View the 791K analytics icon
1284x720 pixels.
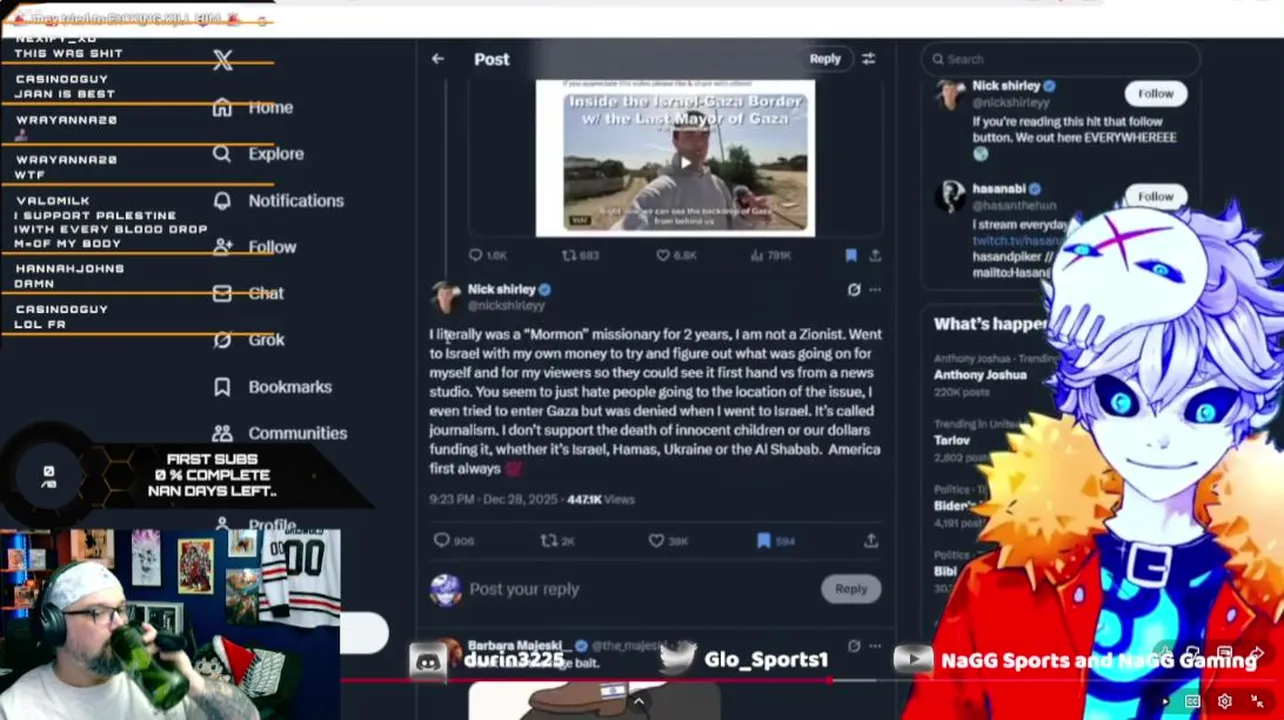pyautogui.click(x=757, y=256)
